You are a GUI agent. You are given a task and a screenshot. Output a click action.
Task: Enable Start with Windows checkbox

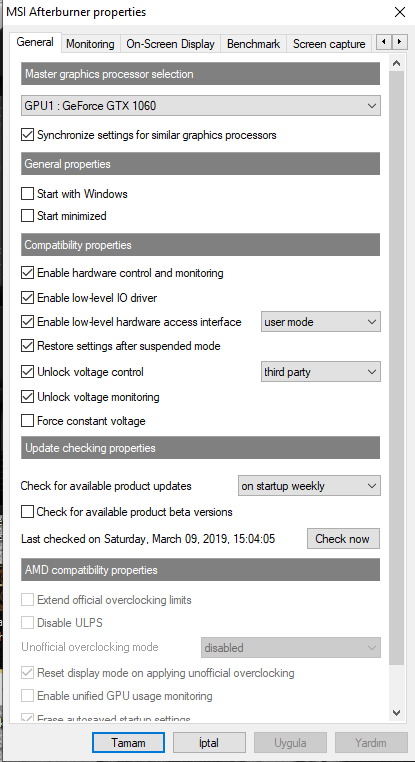tap(27, 194)
